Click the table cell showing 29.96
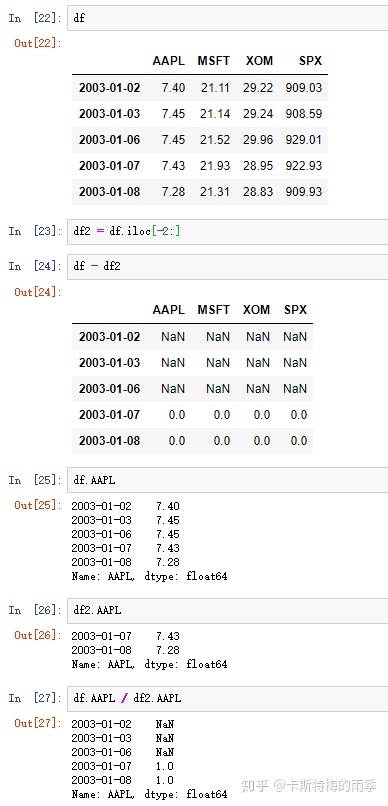The width and height of the screenshot is (388, 806). [258, 140]
